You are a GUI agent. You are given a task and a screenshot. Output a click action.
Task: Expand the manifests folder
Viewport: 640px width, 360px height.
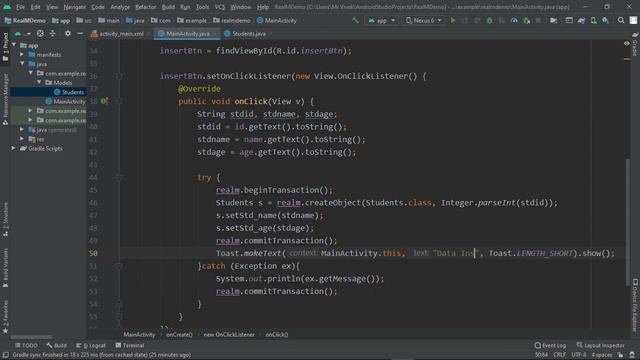click(x=22, y=54)
